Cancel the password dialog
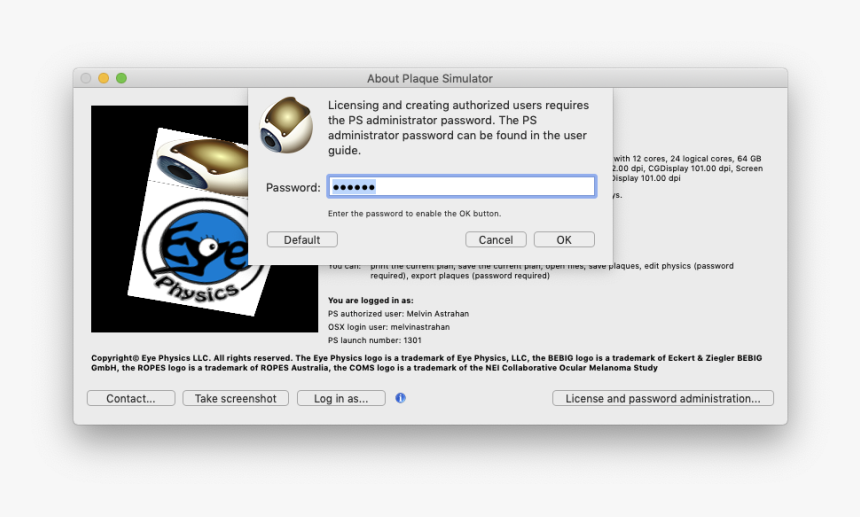Image resolution: width=860 pixels, height=517 pixels. 496,240
